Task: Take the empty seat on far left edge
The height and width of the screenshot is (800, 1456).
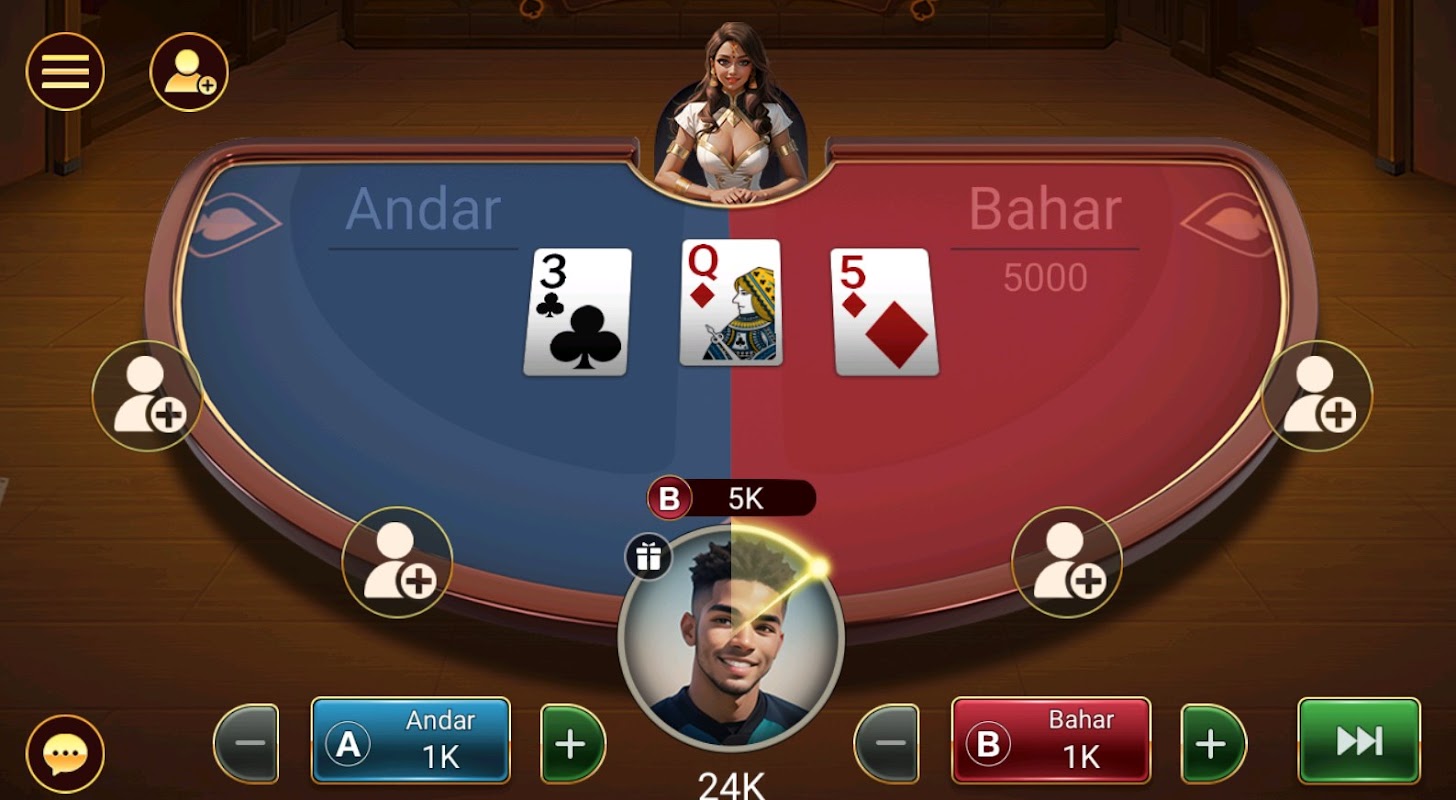Action: [x=148, y=396]
